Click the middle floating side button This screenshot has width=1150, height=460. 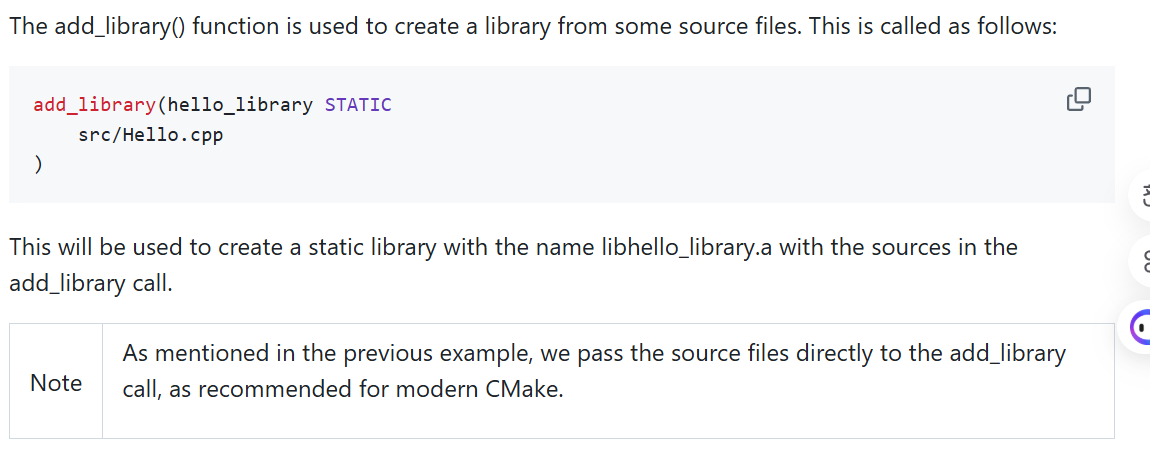pyautogui.click(x=1143, y=260)
